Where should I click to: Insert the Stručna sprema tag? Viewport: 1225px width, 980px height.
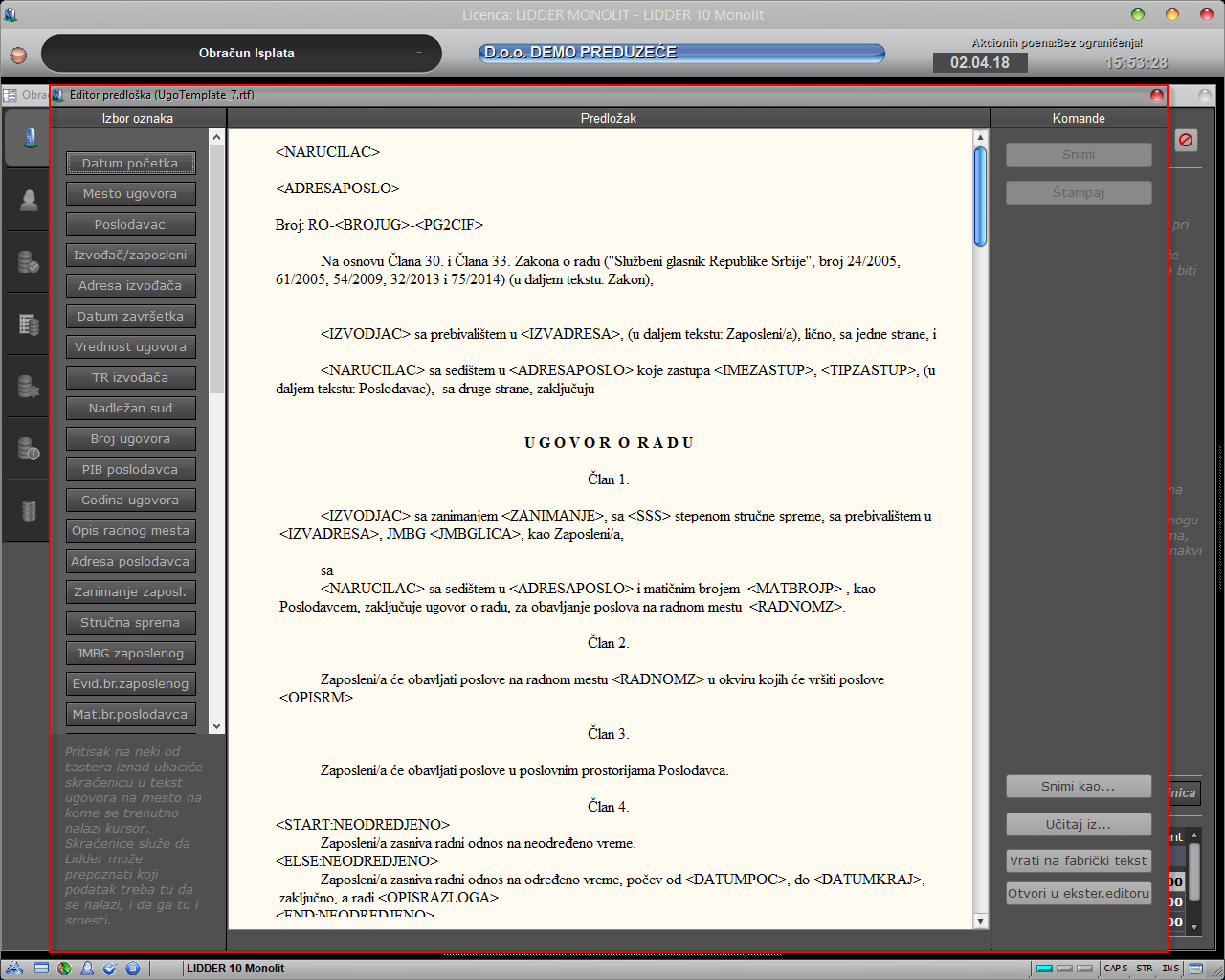(130, 622)
